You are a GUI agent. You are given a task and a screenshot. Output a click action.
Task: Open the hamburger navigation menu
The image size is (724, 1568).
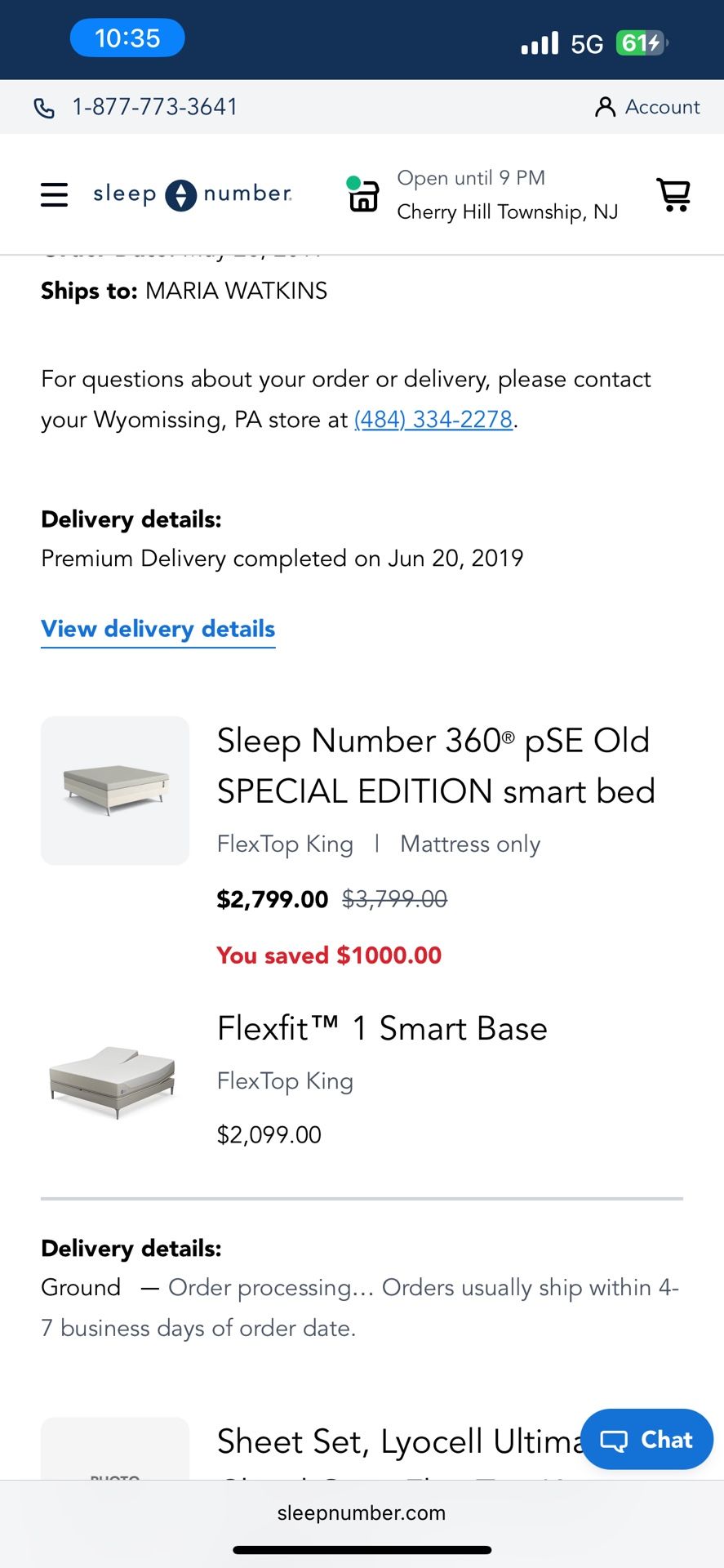coord(54,194)
